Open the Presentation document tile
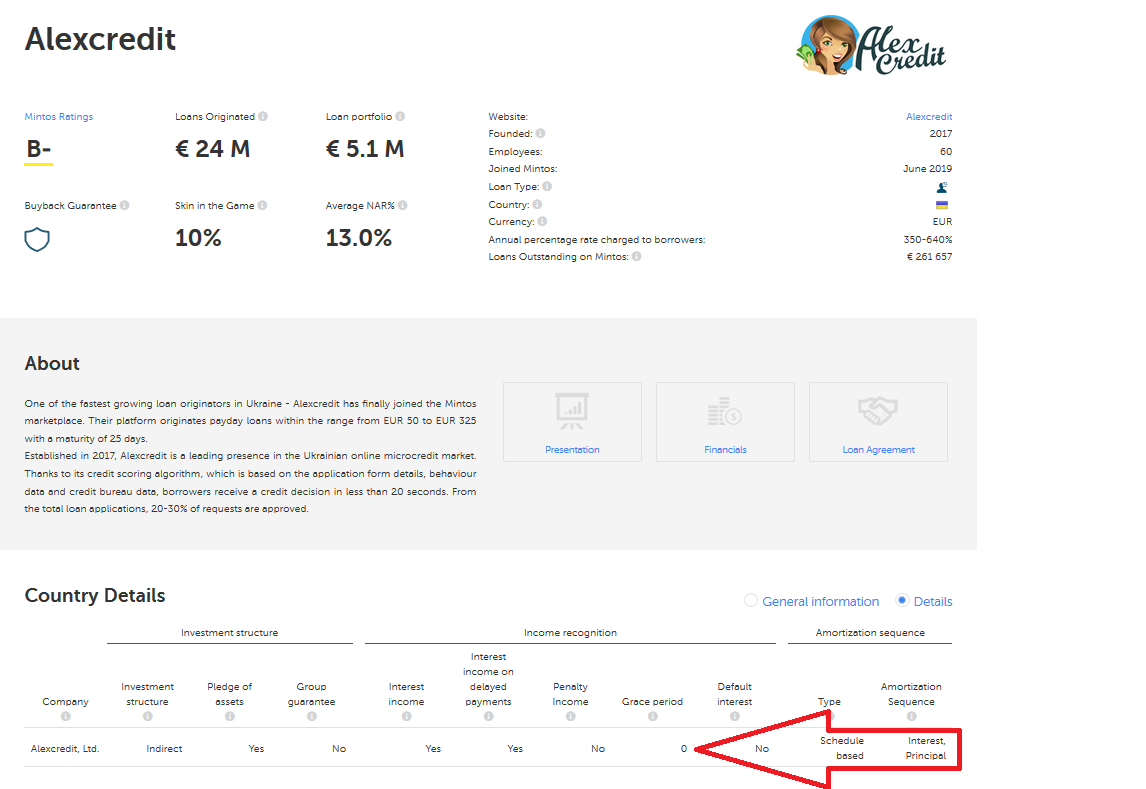Viewport: 1146px width, 789px height. pos(572,422)
